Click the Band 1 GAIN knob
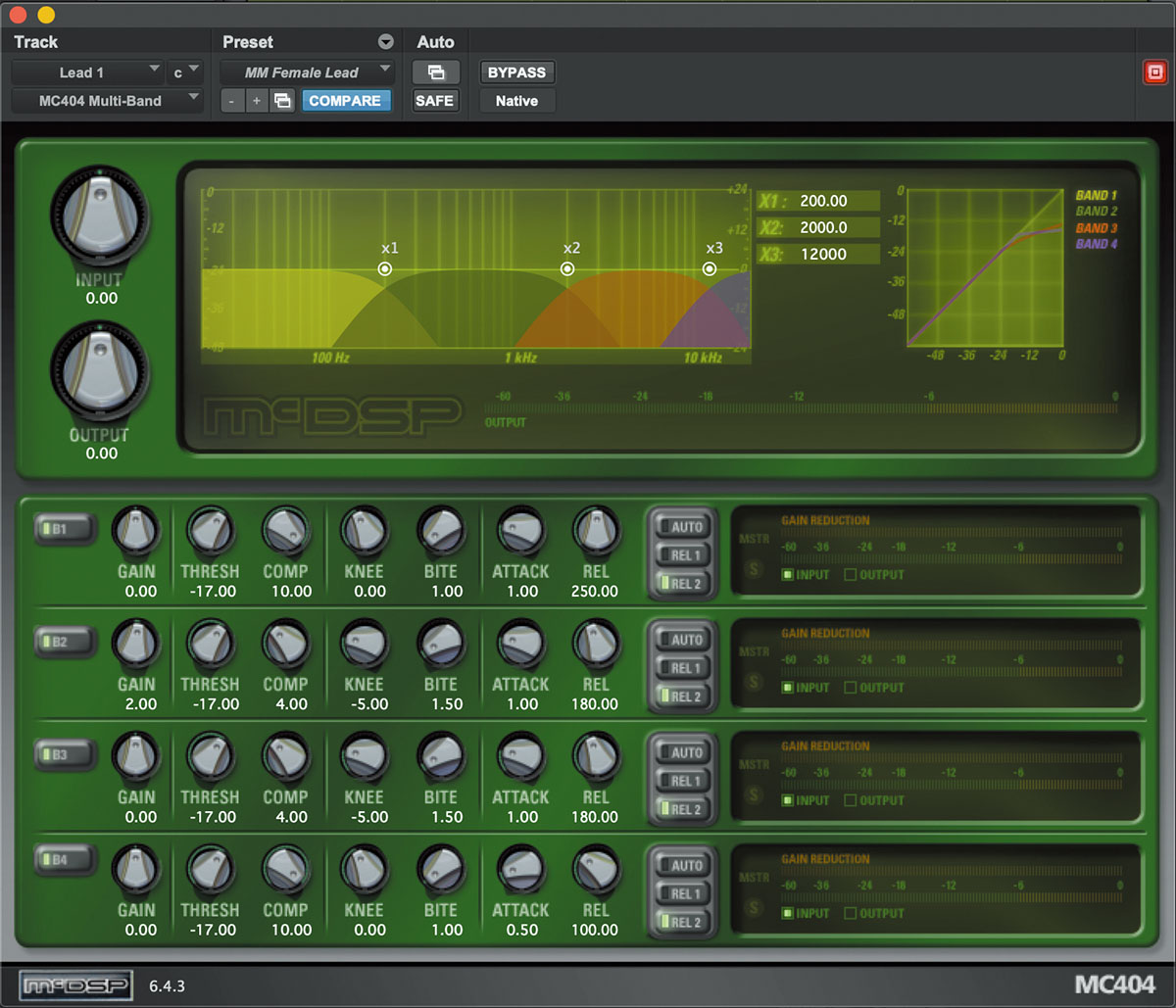Viewport: 1176px width, 1008px height. point(136,530)
